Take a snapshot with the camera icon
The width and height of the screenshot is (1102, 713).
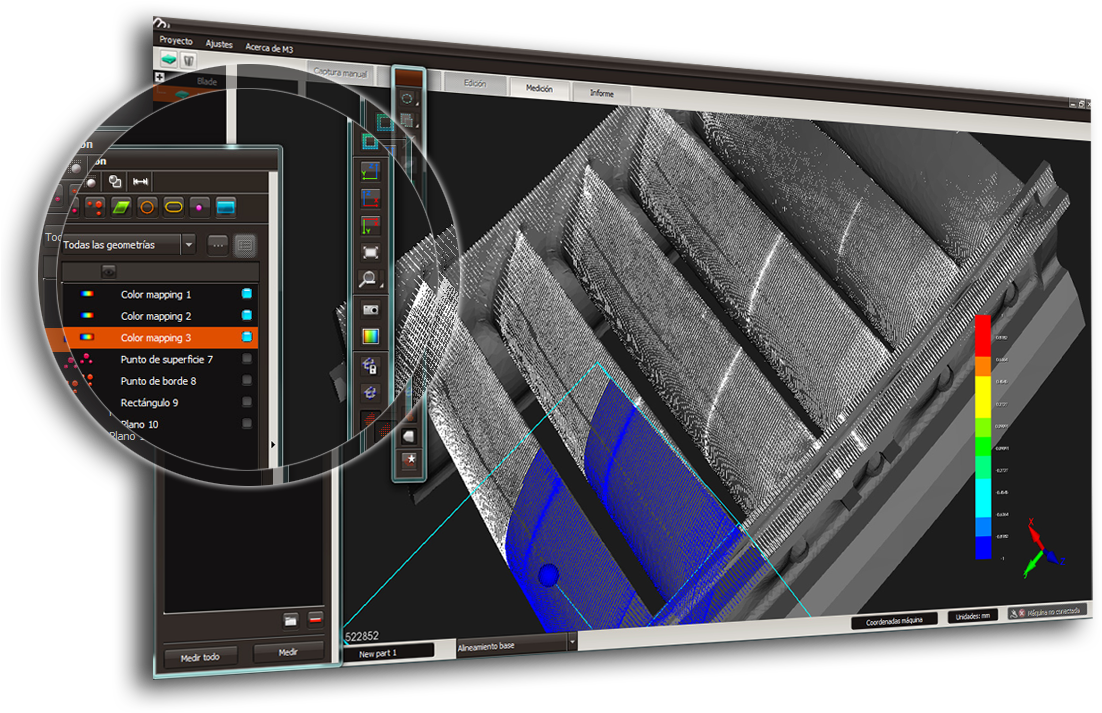(x=370, y=310)
